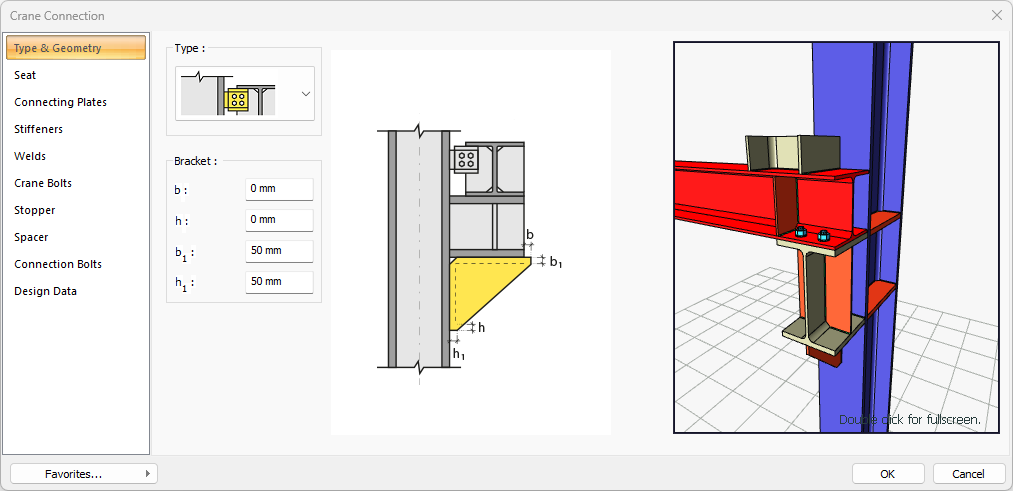Click the yellow bracket in the diagram
Screen dimensions: 1013x491
point(483,287)
